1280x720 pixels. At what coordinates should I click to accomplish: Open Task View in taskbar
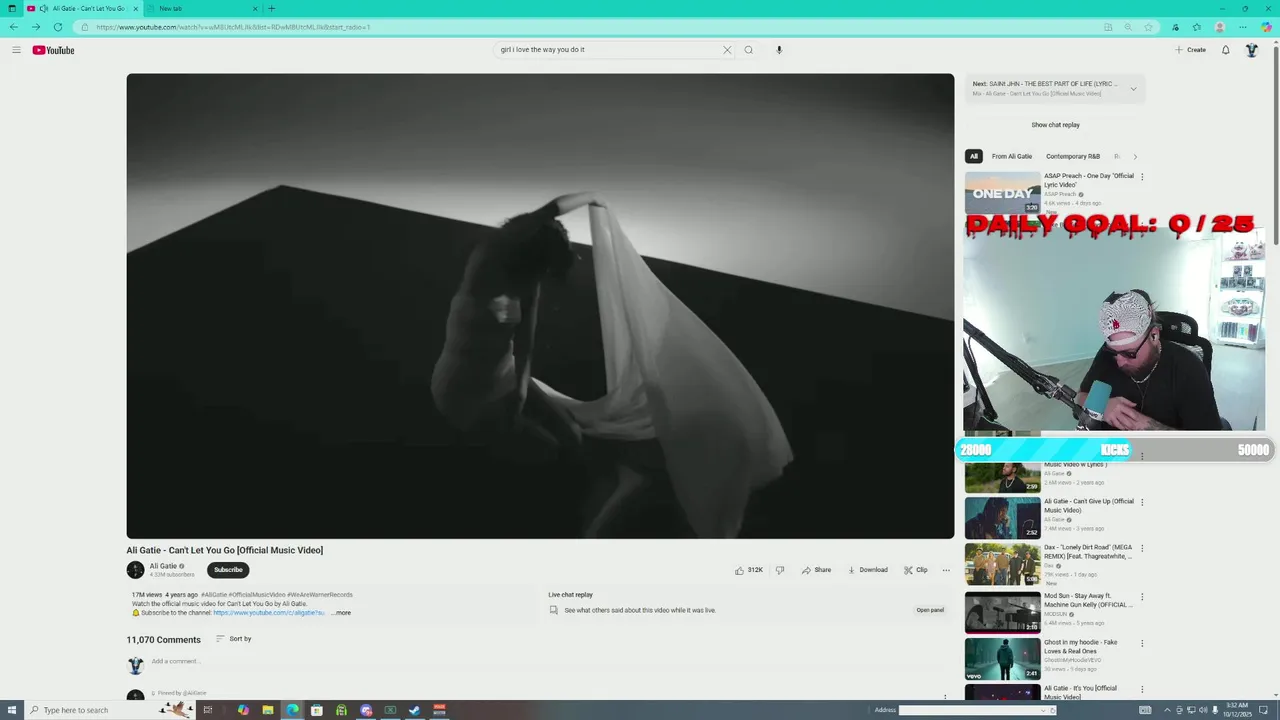tap(208, 710)
